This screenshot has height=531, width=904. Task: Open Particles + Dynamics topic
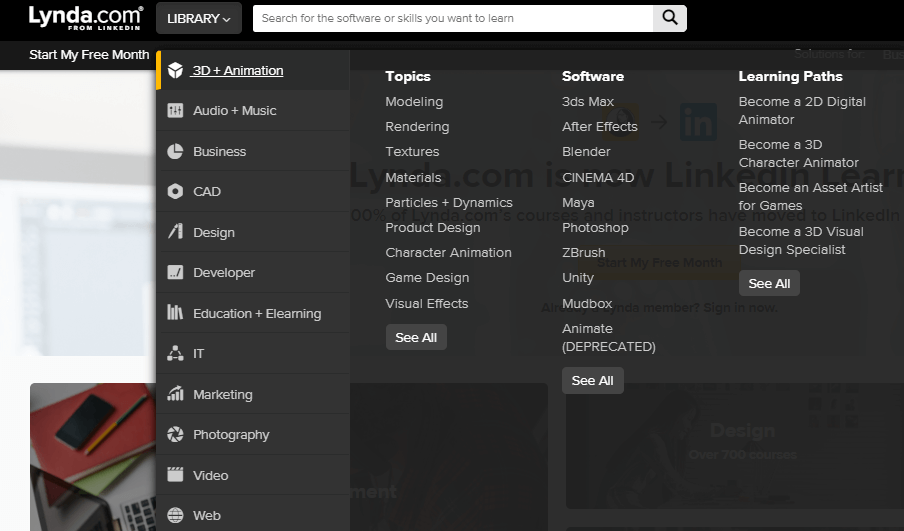(449, 202)
